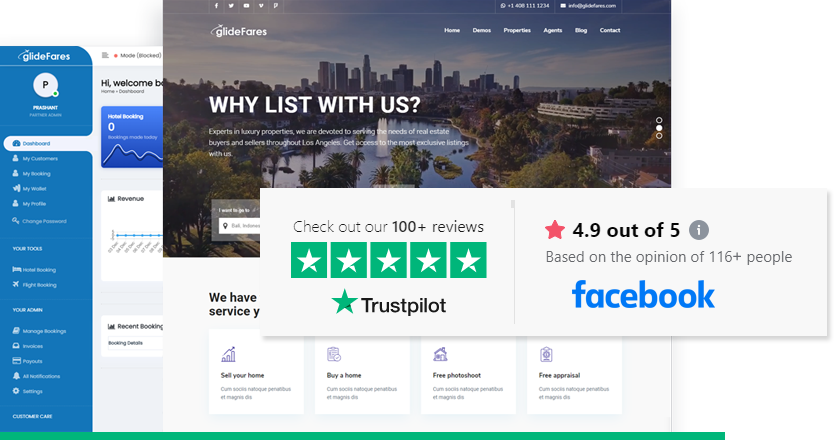This screenshot has height=440, width=834.
Task: Open the Blog menu item
Action: [x=581, y=30]
